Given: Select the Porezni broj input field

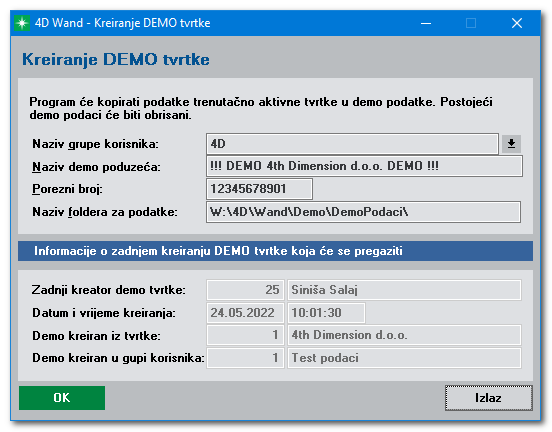Looking at the screenshot, I should click(259, 189).
